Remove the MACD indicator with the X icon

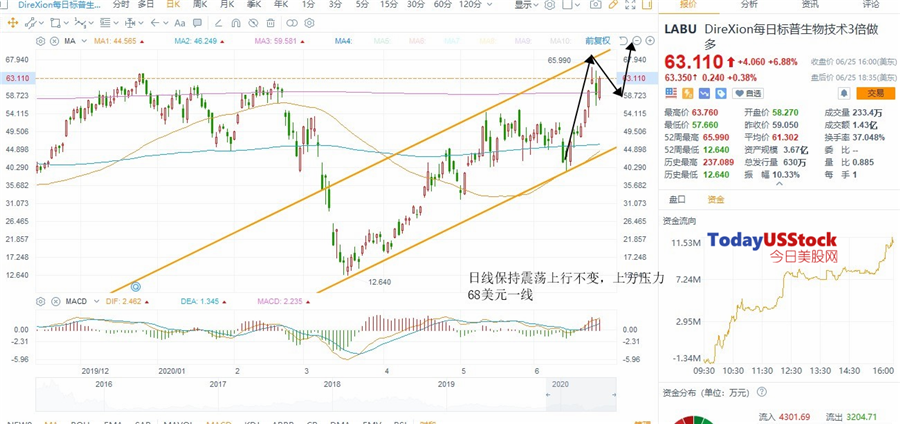(x=55, y=301)
